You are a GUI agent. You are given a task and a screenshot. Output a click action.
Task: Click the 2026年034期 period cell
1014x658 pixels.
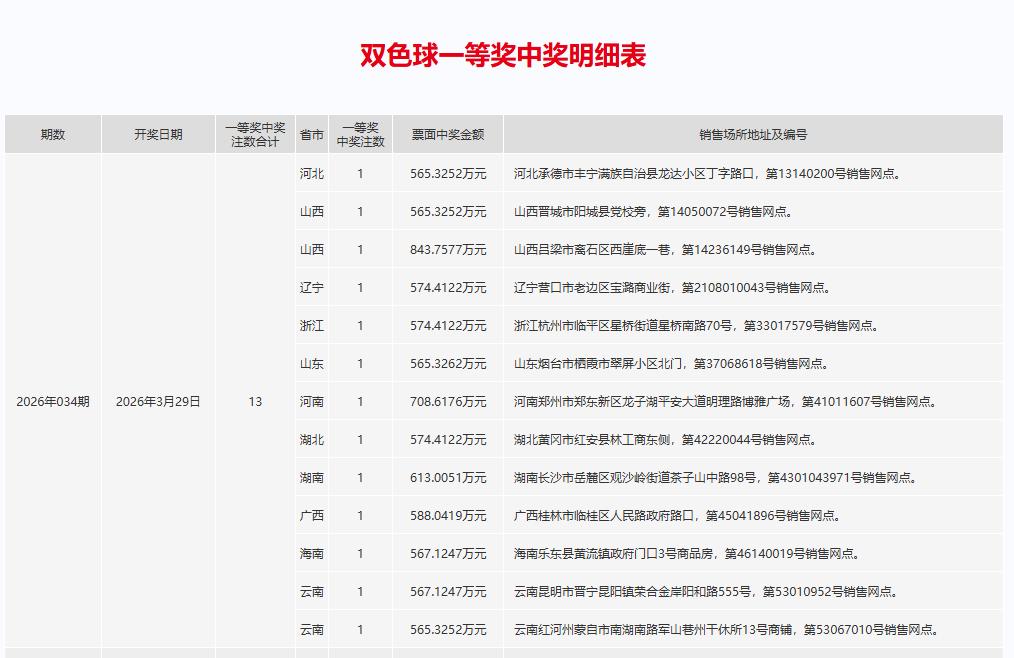(53, 402)
